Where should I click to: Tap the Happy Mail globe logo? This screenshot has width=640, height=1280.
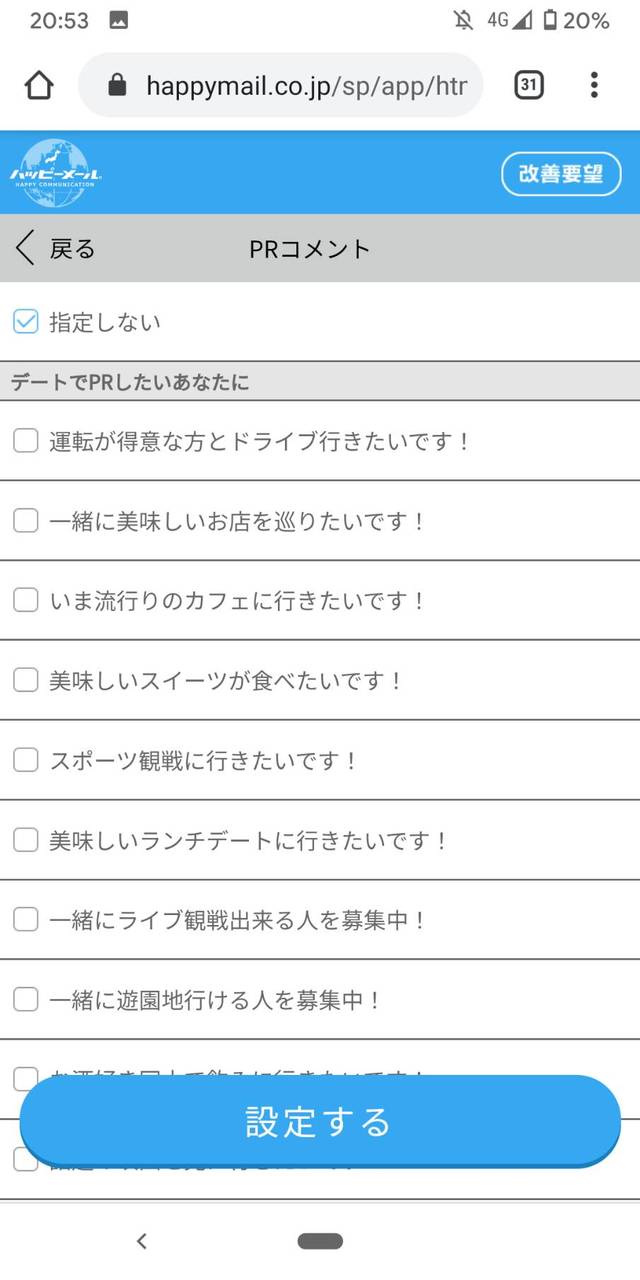(55, 173)
